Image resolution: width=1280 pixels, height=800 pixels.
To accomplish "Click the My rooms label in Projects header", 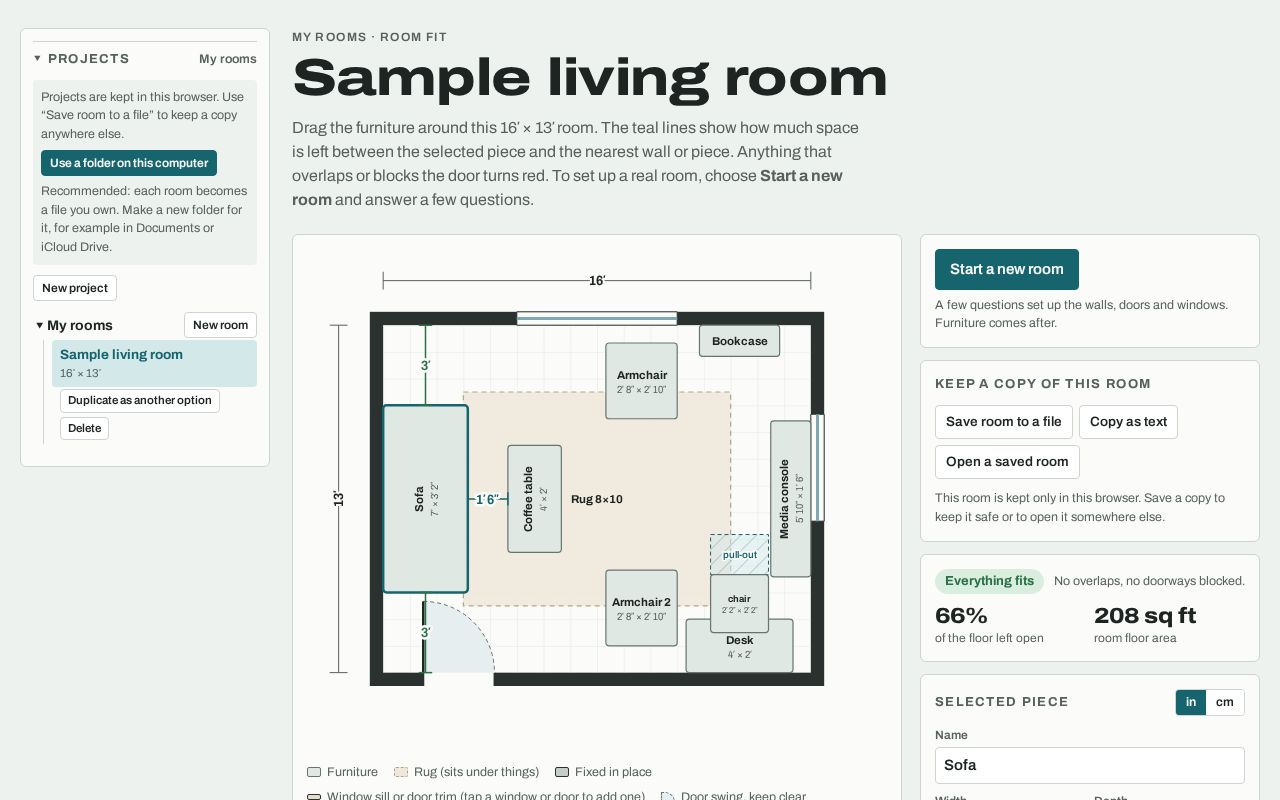I will [228, 59].
